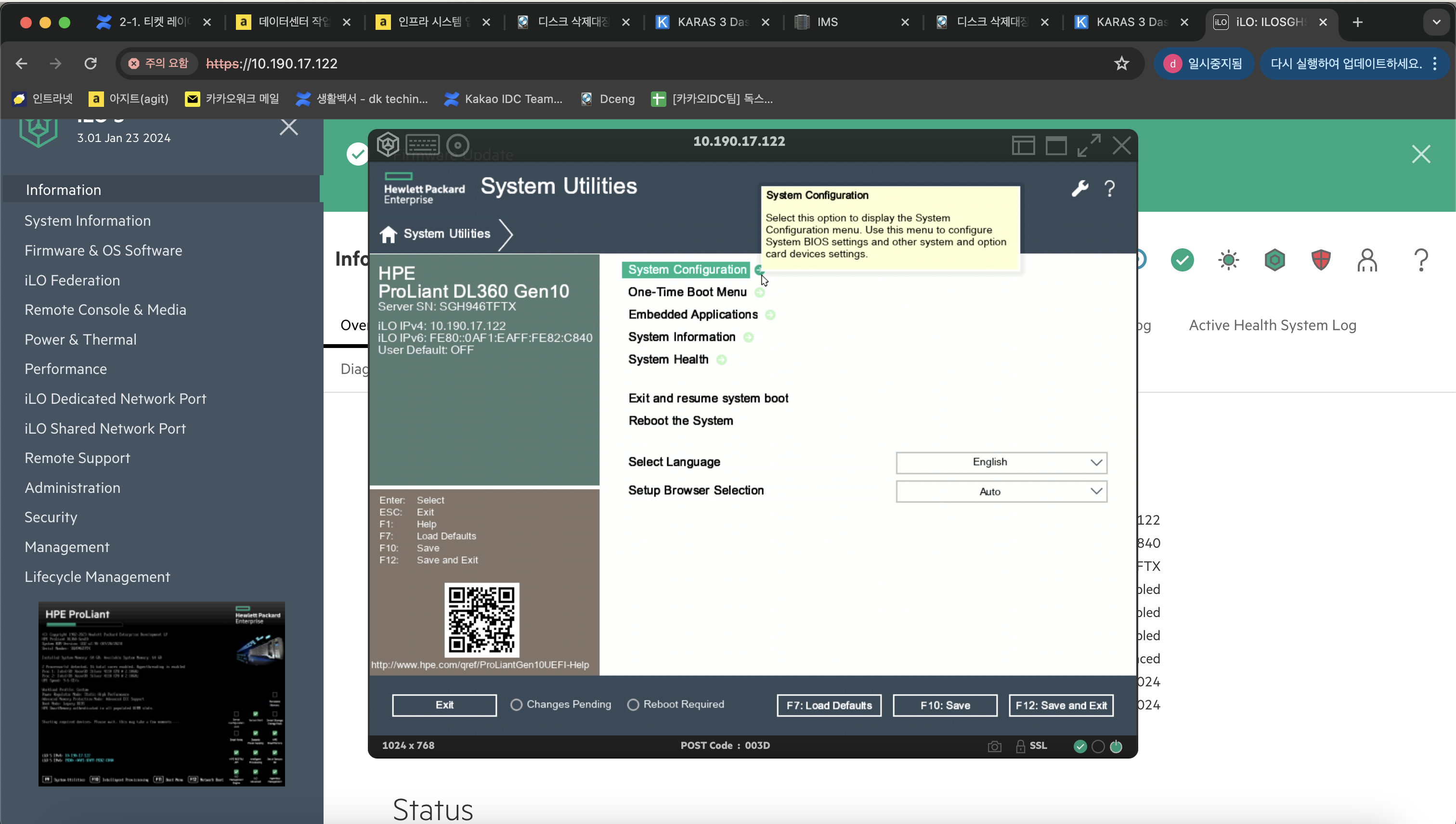The height and width of the screenshot is (824, 1456).
Task: Select Reboot the System
Action: (x=680, y=421)
